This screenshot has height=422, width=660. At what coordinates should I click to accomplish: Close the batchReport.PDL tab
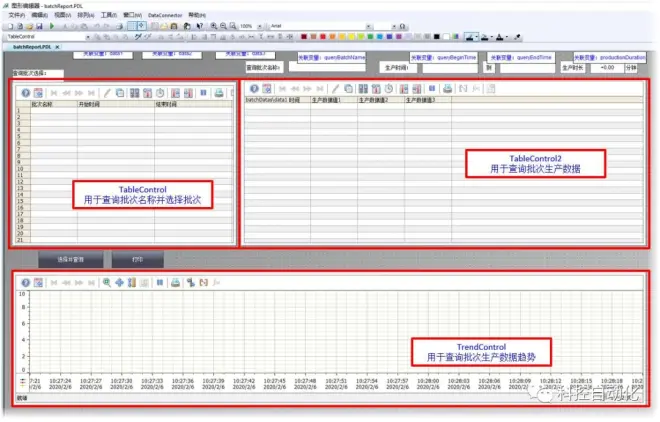pos(58,47)
